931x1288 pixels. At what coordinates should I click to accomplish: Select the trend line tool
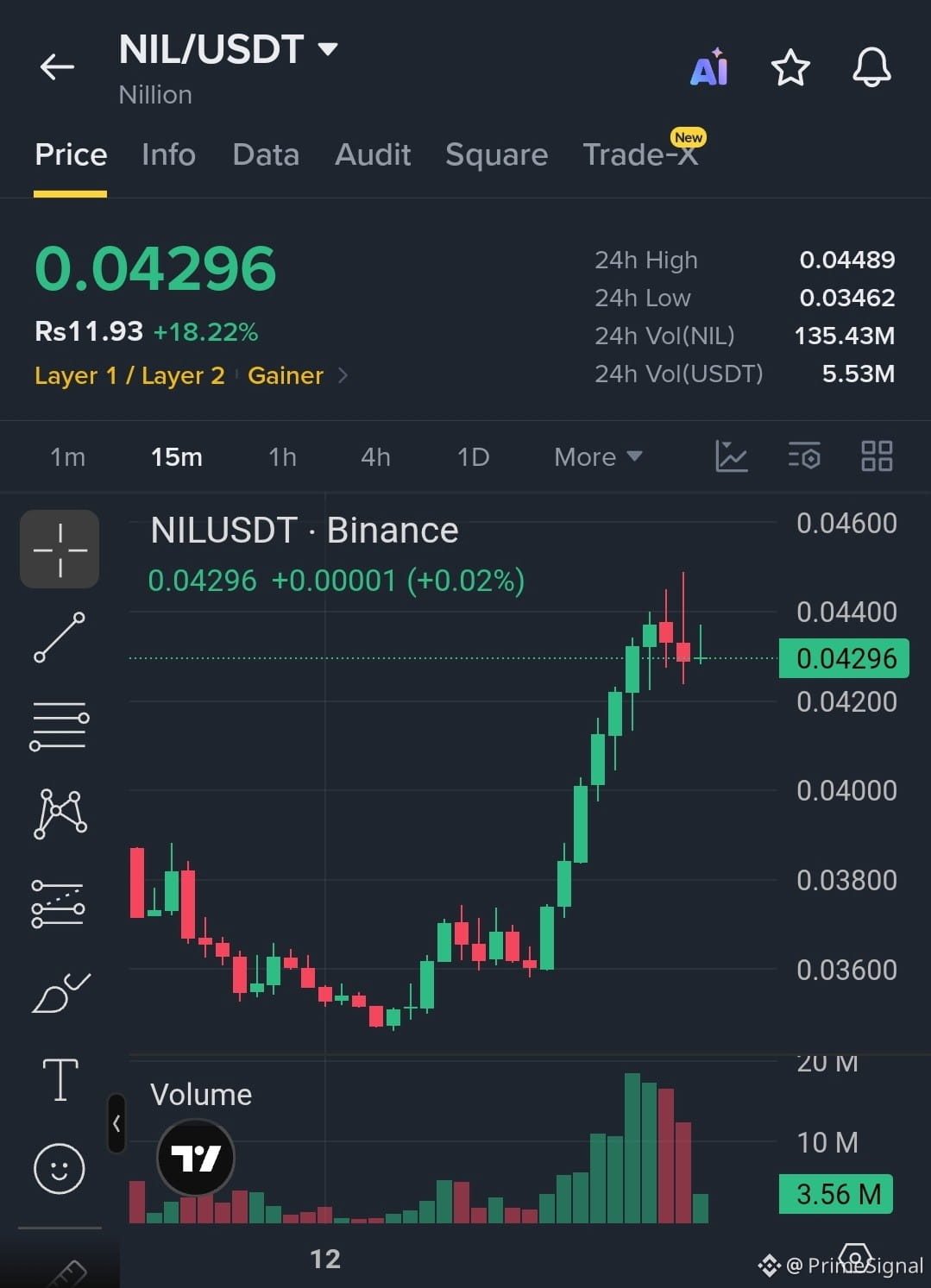60,638
